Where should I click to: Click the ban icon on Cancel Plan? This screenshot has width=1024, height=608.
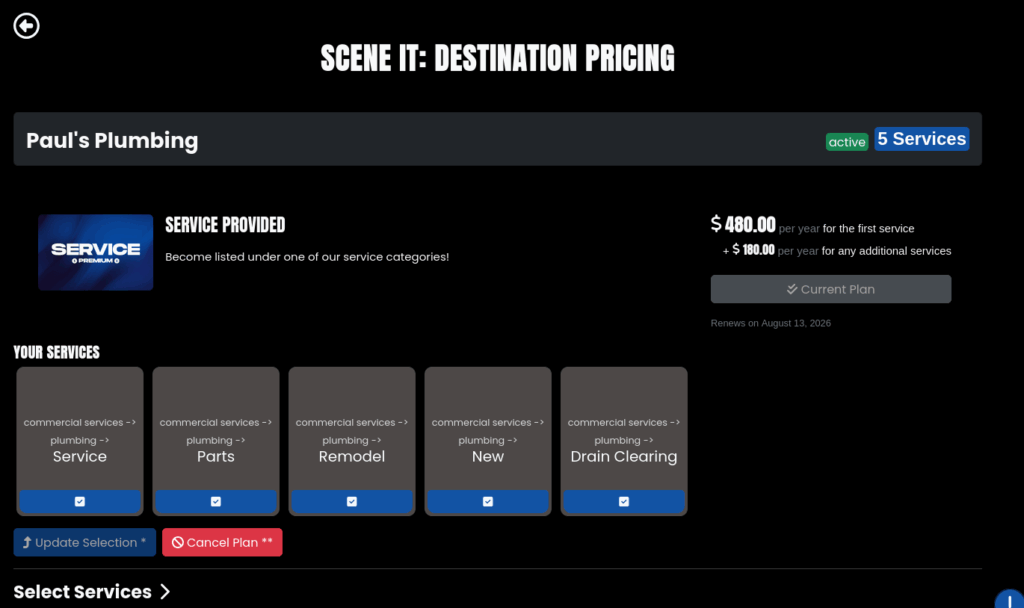coord(177,543)
